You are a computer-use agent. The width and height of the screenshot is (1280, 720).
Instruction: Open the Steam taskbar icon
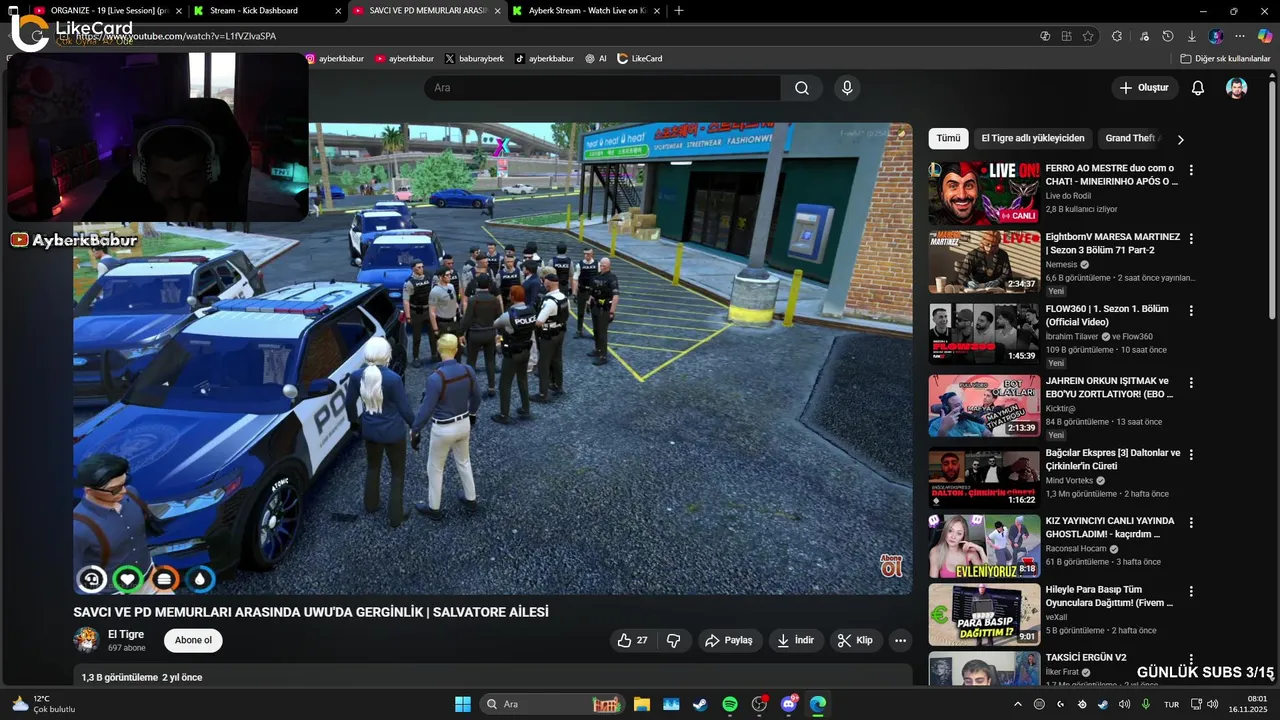tap(700, 704)
